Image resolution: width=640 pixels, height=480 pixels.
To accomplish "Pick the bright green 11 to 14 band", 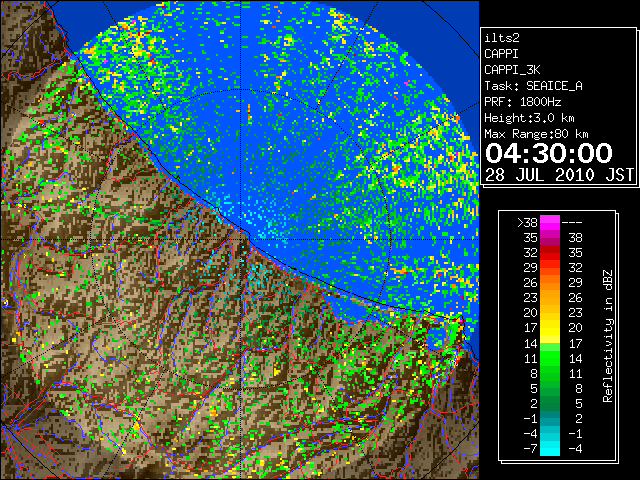I will 550,358.
